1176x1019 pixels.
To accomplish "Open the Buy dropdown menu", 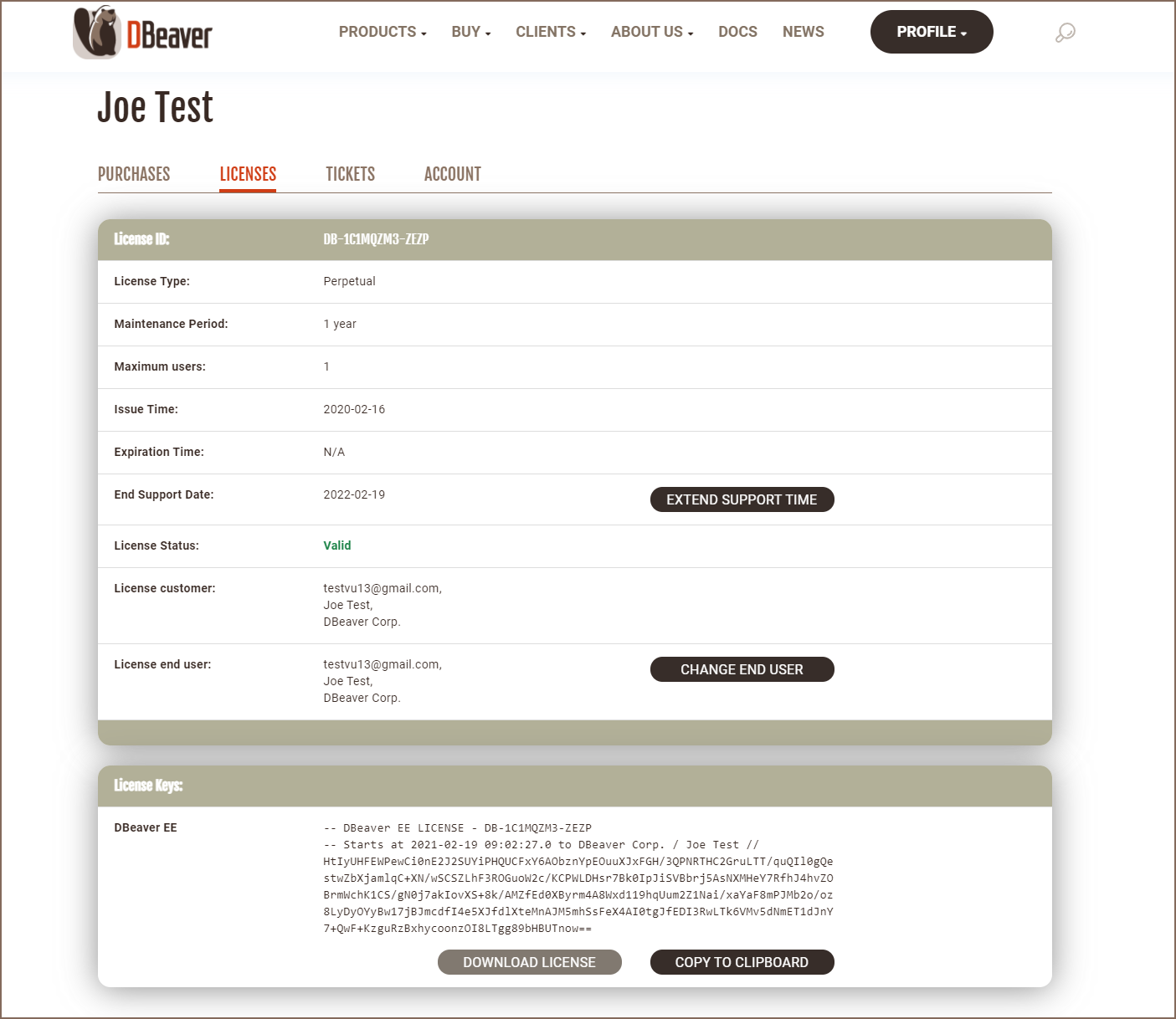I will click(470, 32).
